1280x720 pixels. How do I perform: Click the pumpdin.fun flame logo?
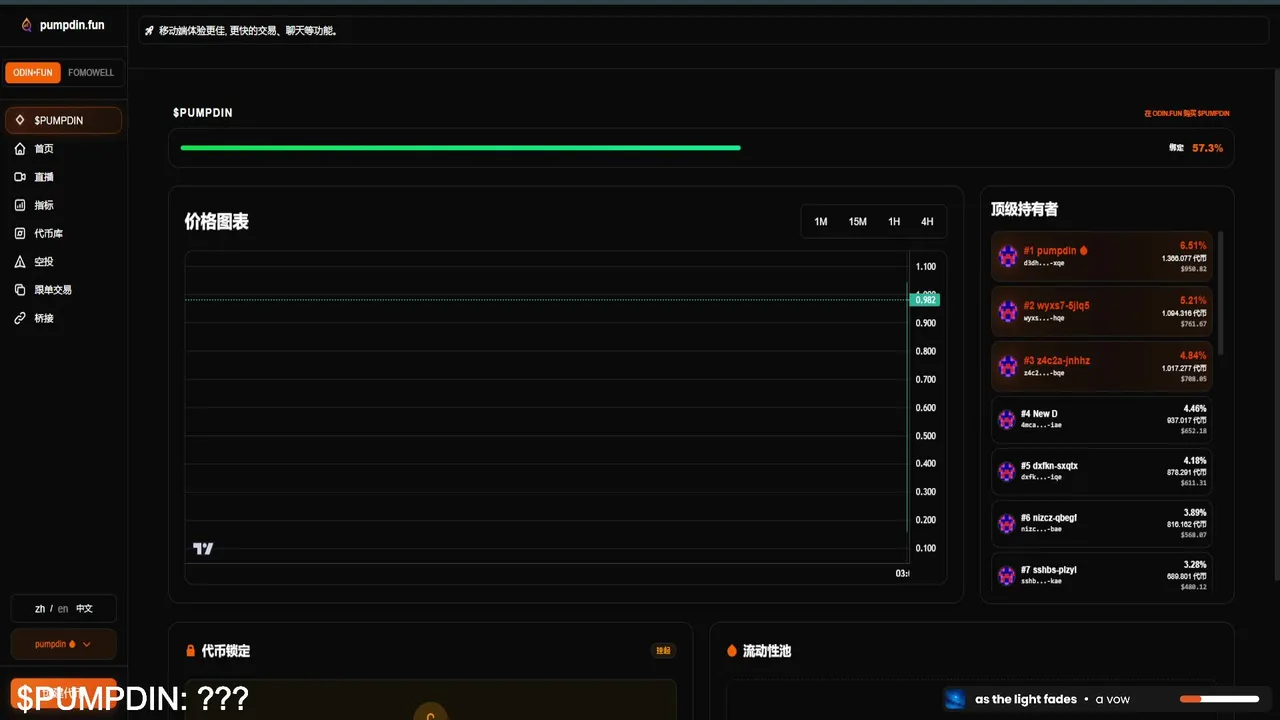pyautogui.click(x=27, y=25)
